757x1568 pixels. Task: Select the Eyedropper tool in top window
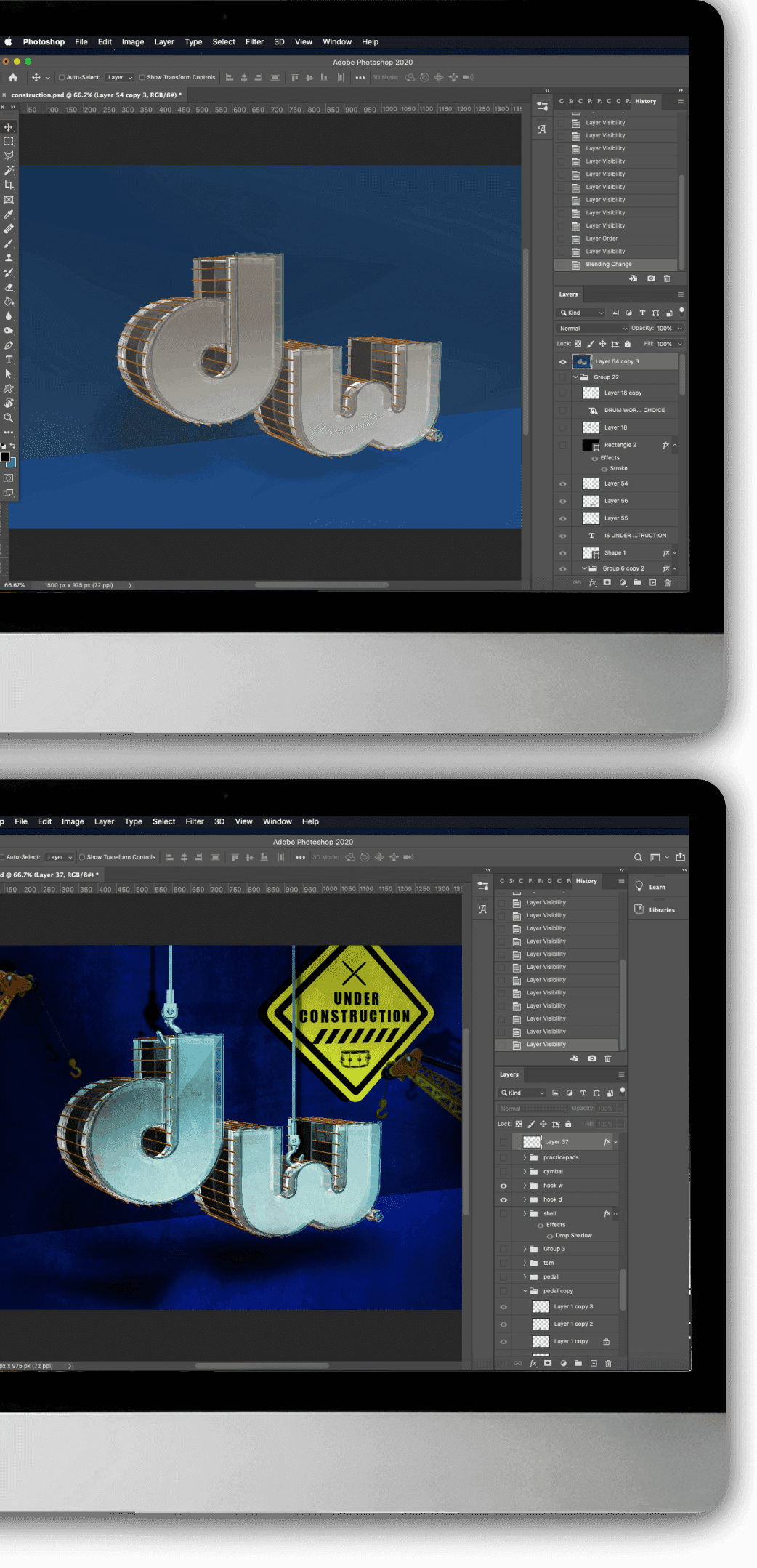(x=9, y=214)
